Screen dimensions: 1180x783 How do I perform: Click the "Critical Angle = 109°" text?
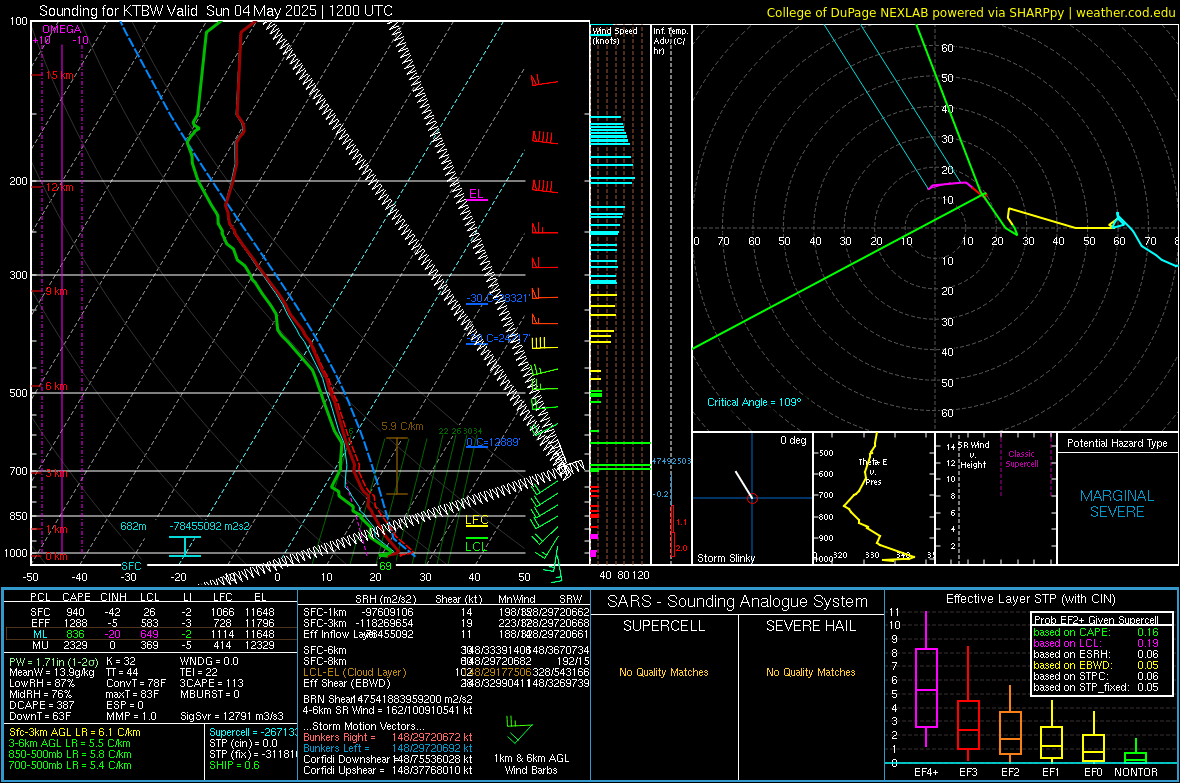pyautogui.click(x=754, y=402)
